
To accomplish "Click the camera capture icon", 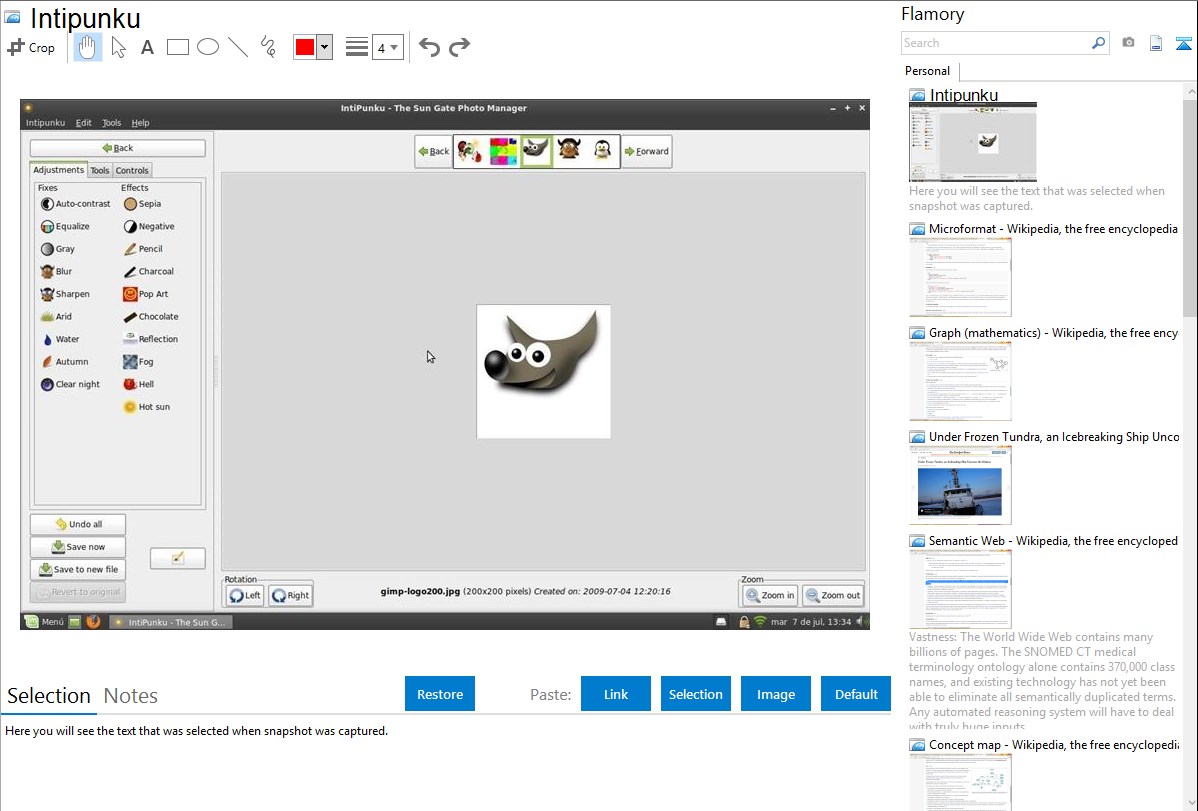I will click(1128, 43).
